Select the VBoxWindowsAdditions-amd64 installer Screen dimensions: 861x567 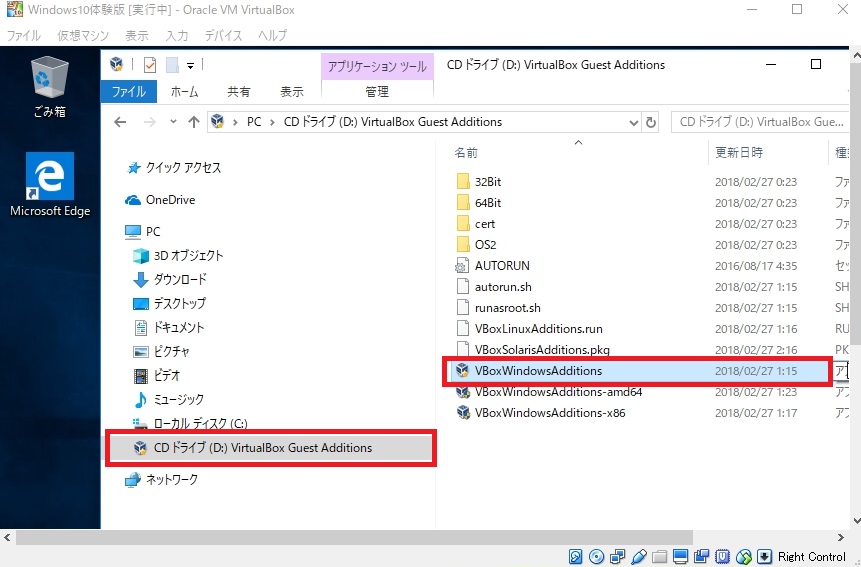(x=558, y=392)
